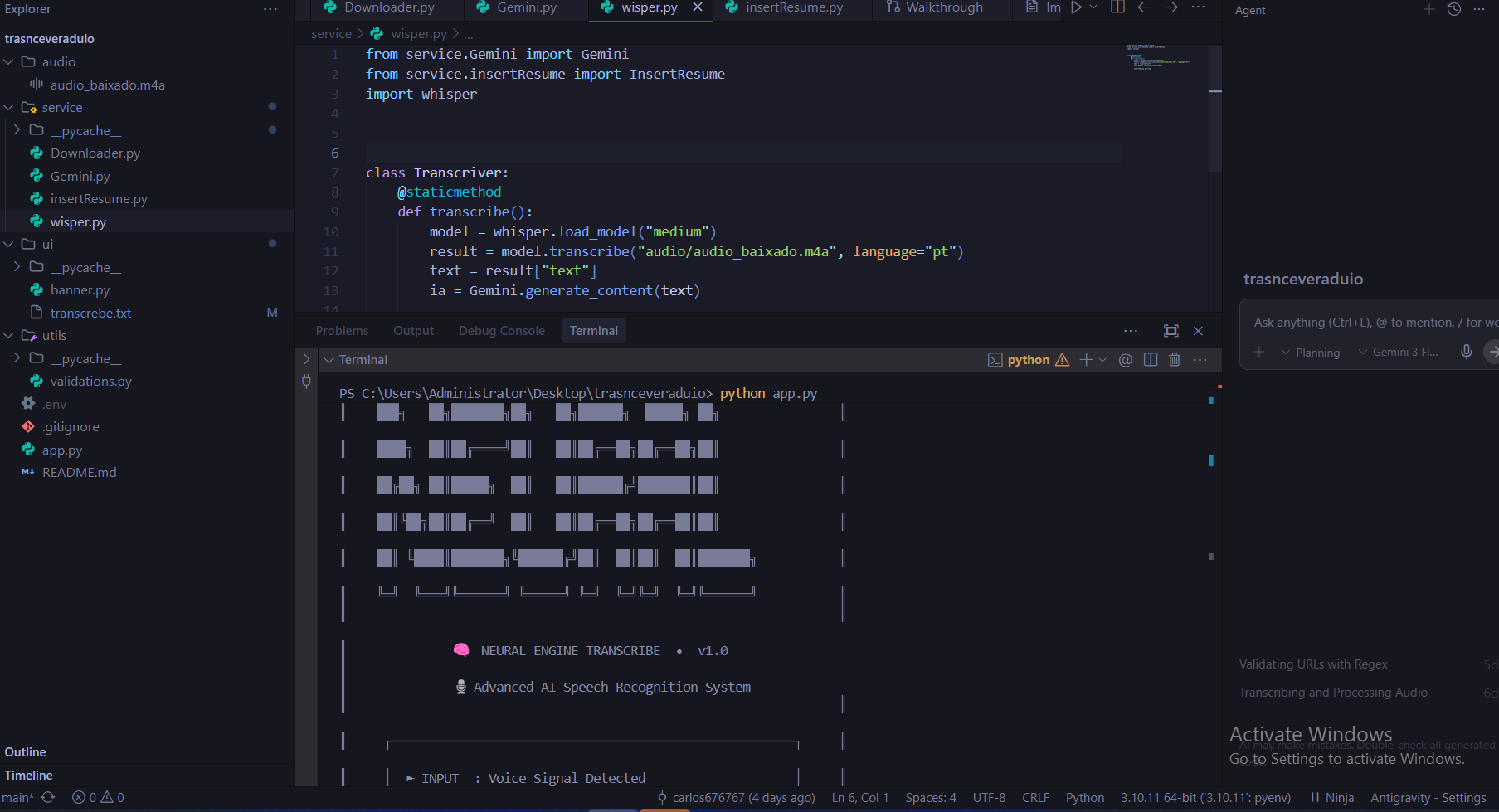Collapse the Terminal session chevron
1499x812 pixels.
[x=329, y=359]
